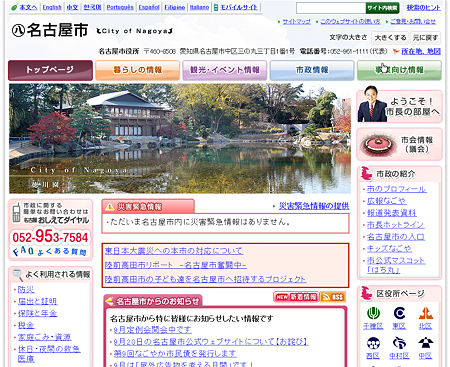Viewport: 450px width, 367px height.
Task: Click the 中区 ward emblem icon
Action: (425, 343)
